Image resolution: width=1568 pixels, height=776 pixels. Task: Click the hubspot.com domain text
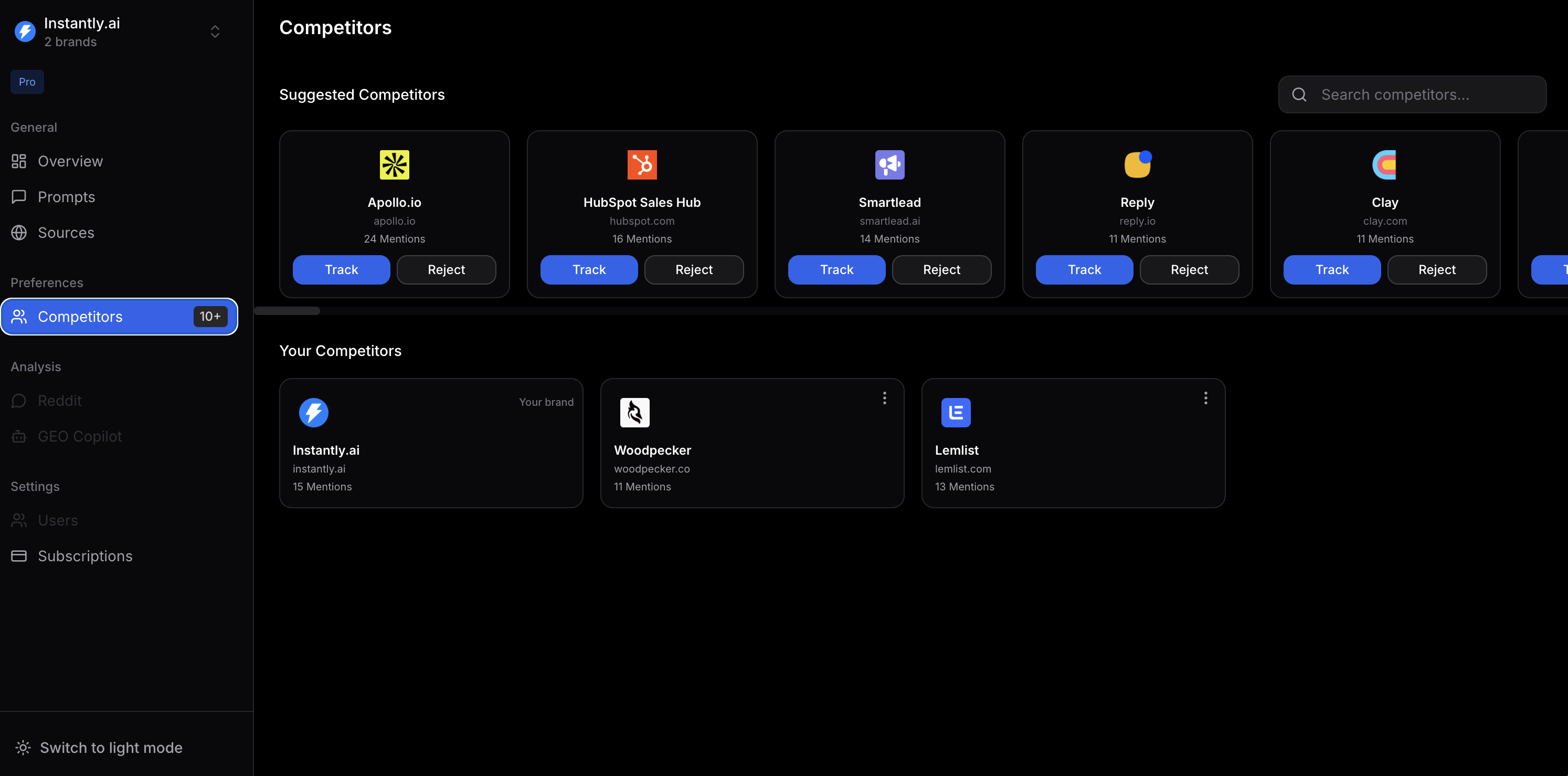tap(642, 221)
